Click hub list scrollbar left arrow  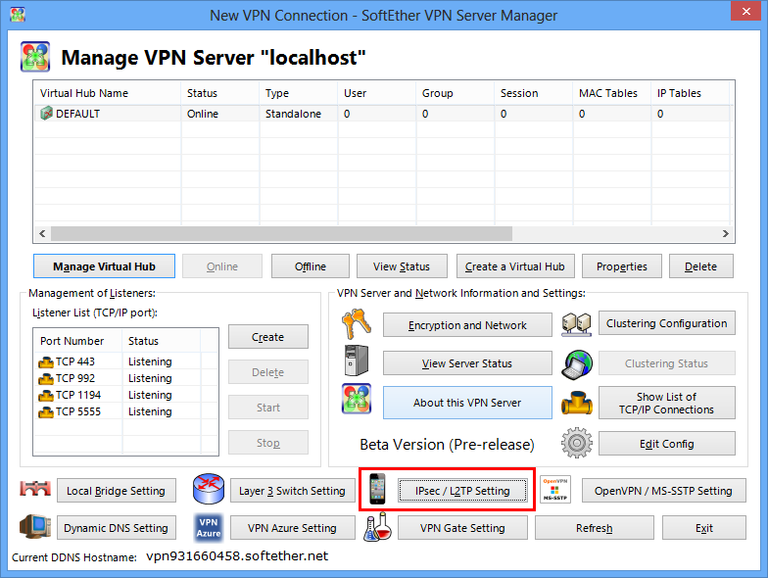pyautogui.click(x=43, y=234)
